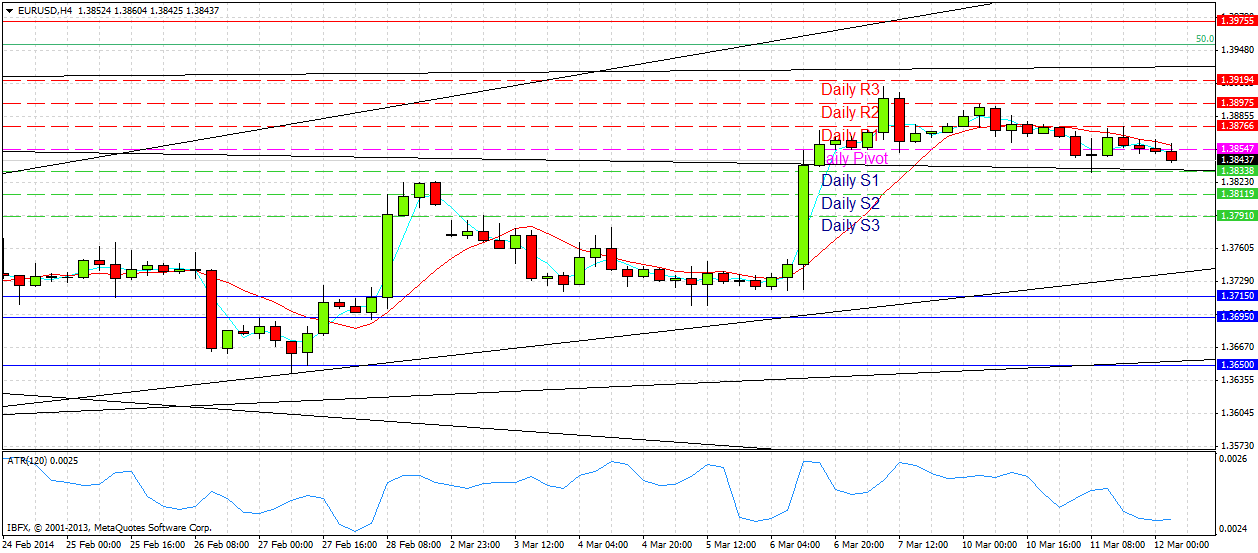Click the 1.36045 price scale value
1258x553 pixels.
click(1238, 413)
